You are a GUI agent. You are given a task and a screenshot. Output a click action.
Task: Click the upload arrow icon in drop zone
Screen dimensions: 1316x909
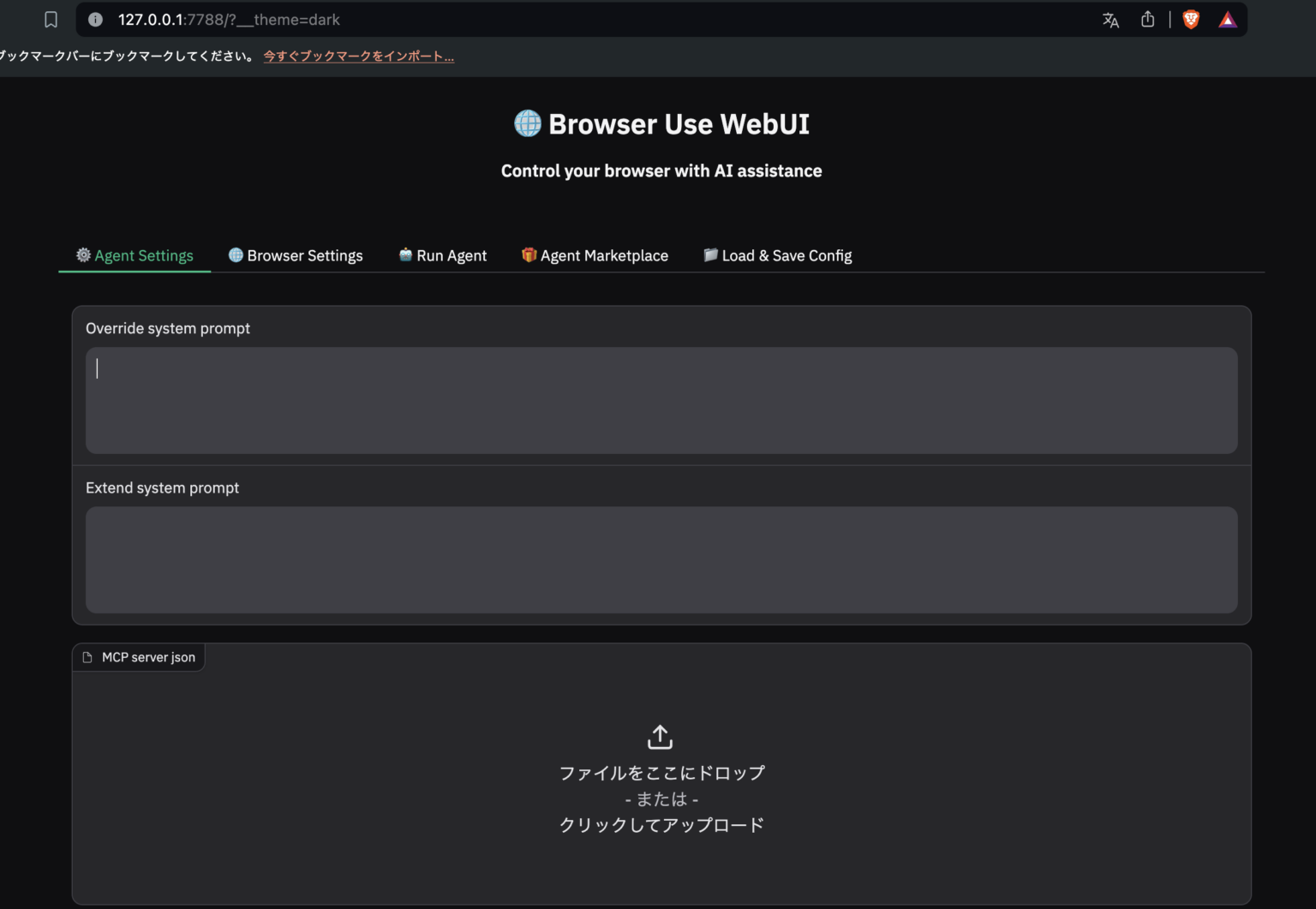[x=659, y=736]
